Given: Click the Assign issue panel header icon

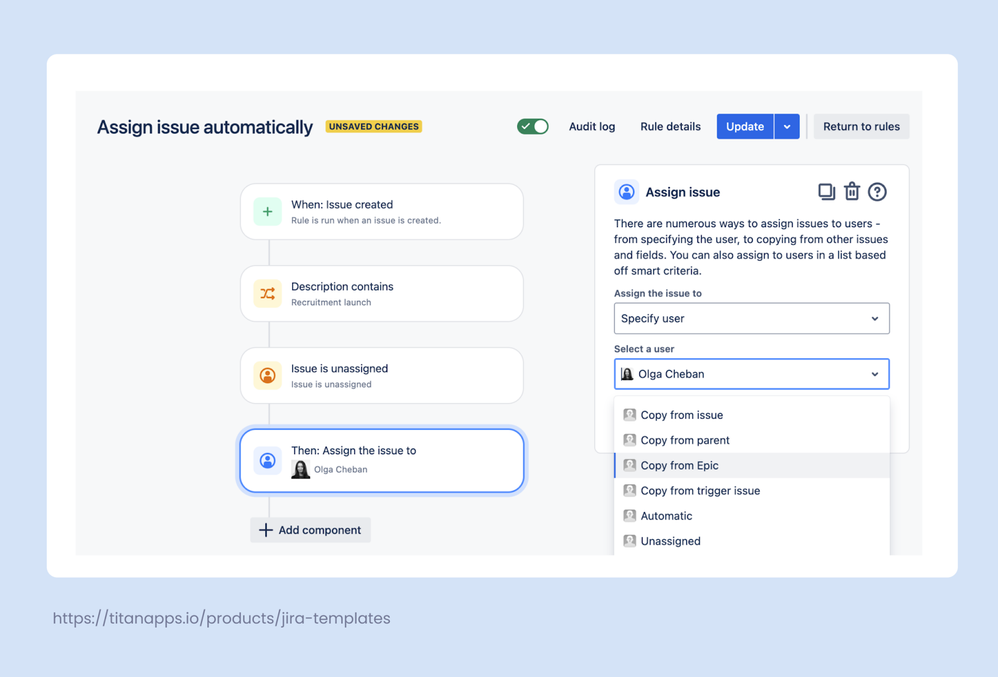Looking at the screenshot, I should pos(626,192).
